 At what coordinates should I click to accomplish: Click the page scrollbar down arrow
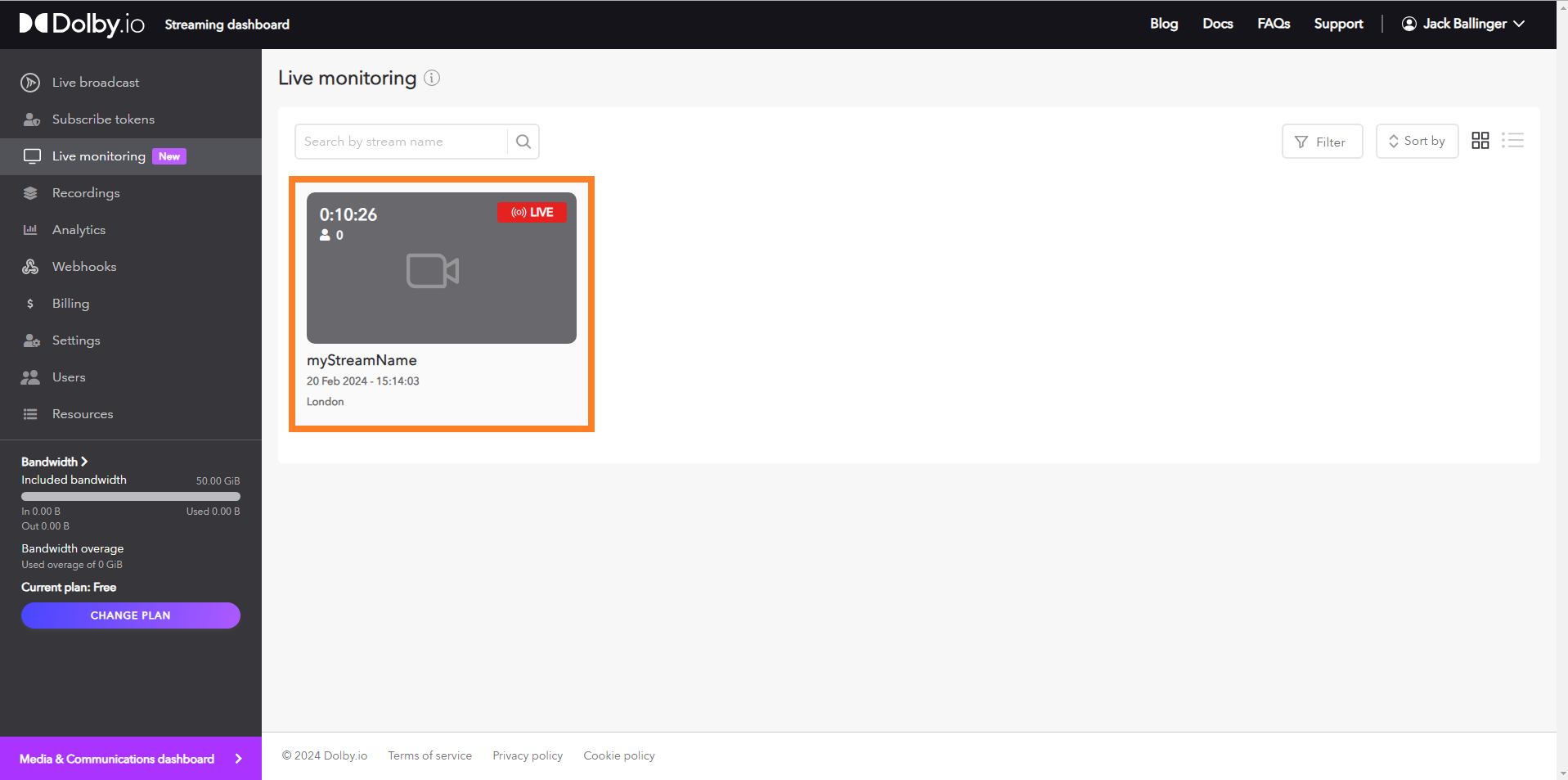[1562, 773]
